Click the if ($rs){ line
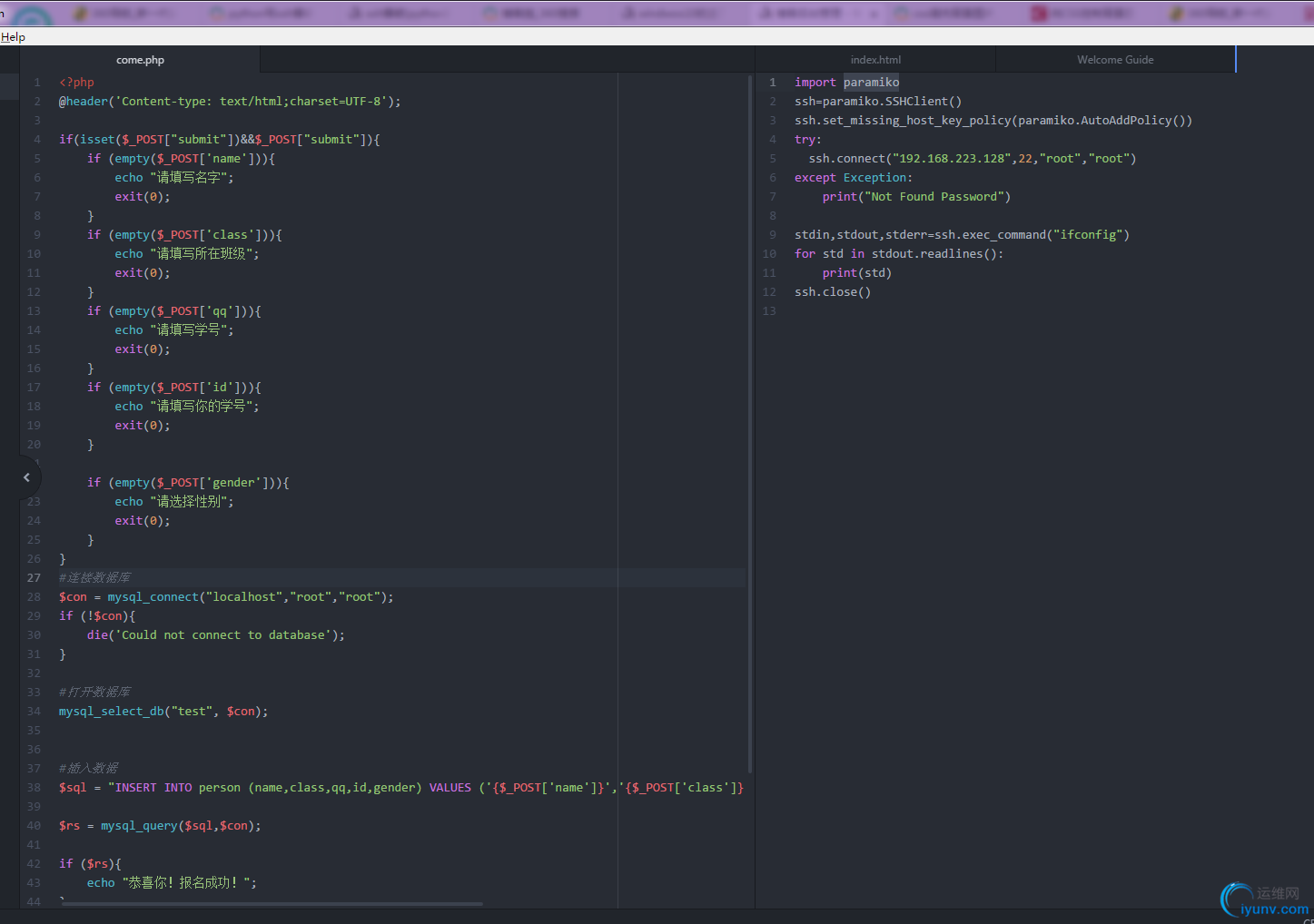Viewport: 1314px width, 924px height. pos(90,864)
